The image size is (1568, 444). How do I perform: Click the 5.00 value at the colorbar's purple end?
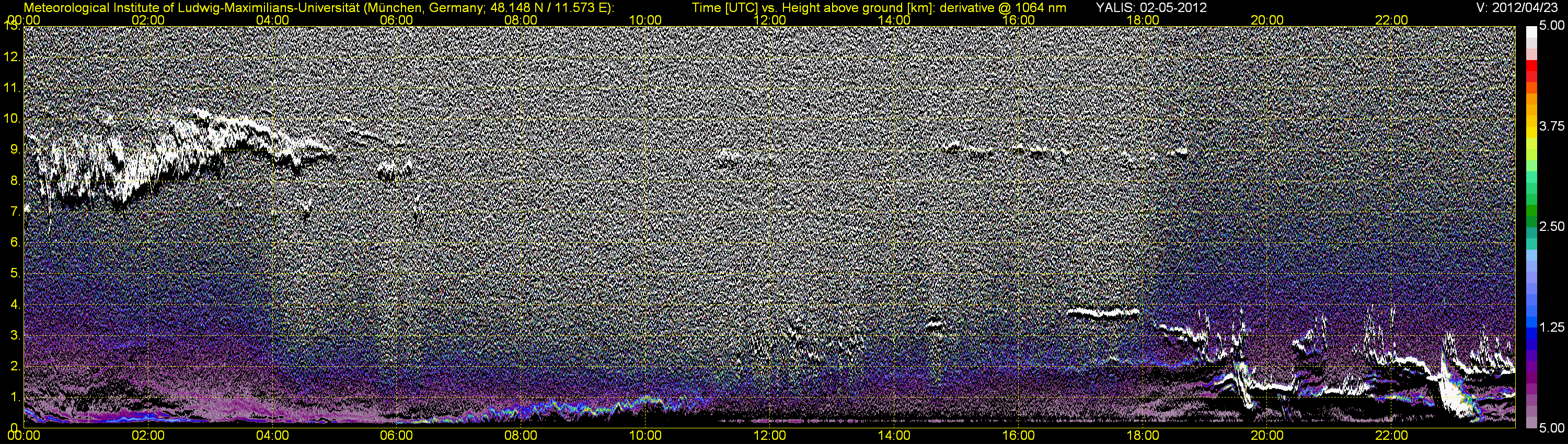coord(1552,428)
